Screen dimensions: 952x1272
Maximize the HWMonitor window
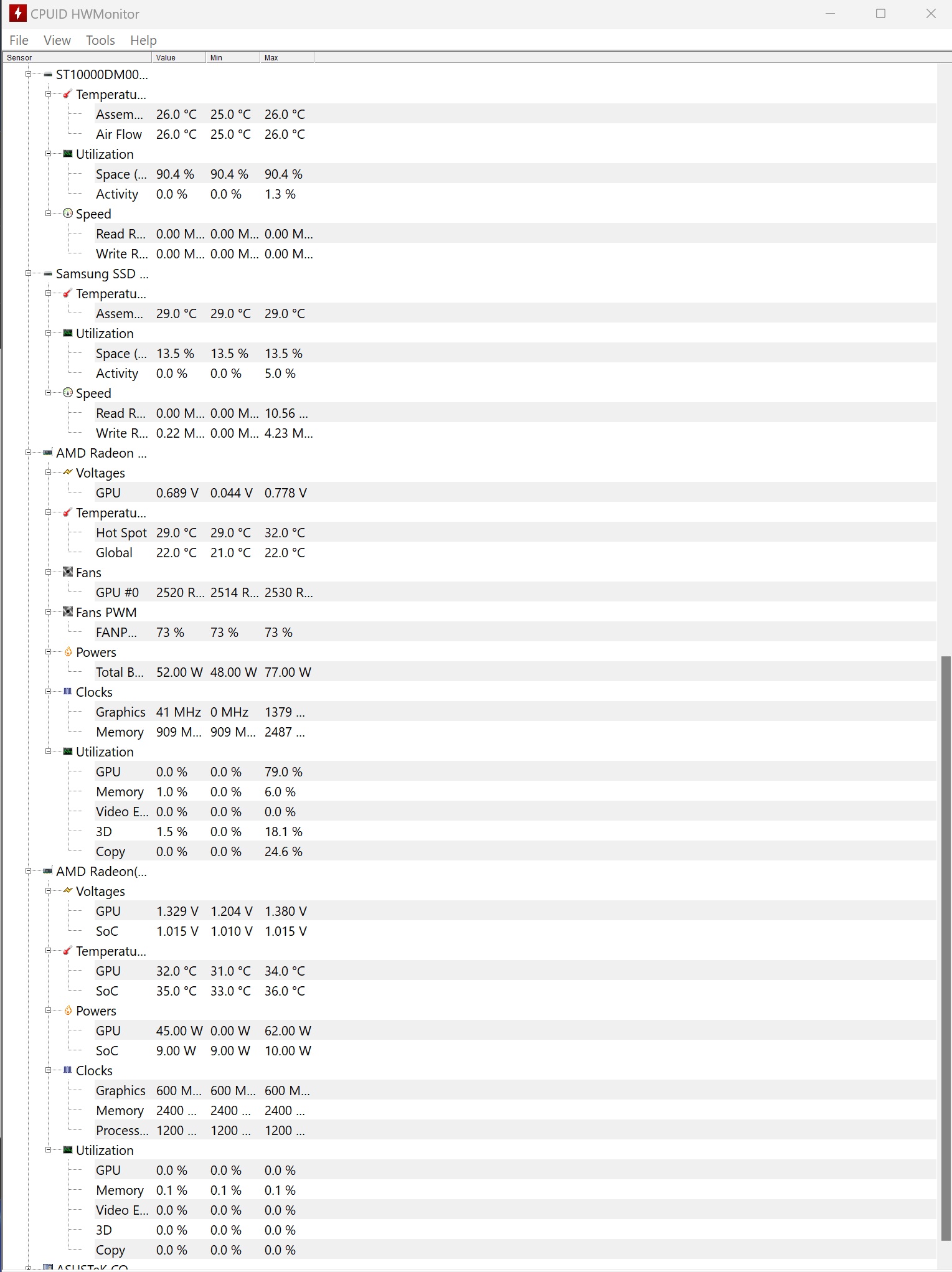coord(880,13)
